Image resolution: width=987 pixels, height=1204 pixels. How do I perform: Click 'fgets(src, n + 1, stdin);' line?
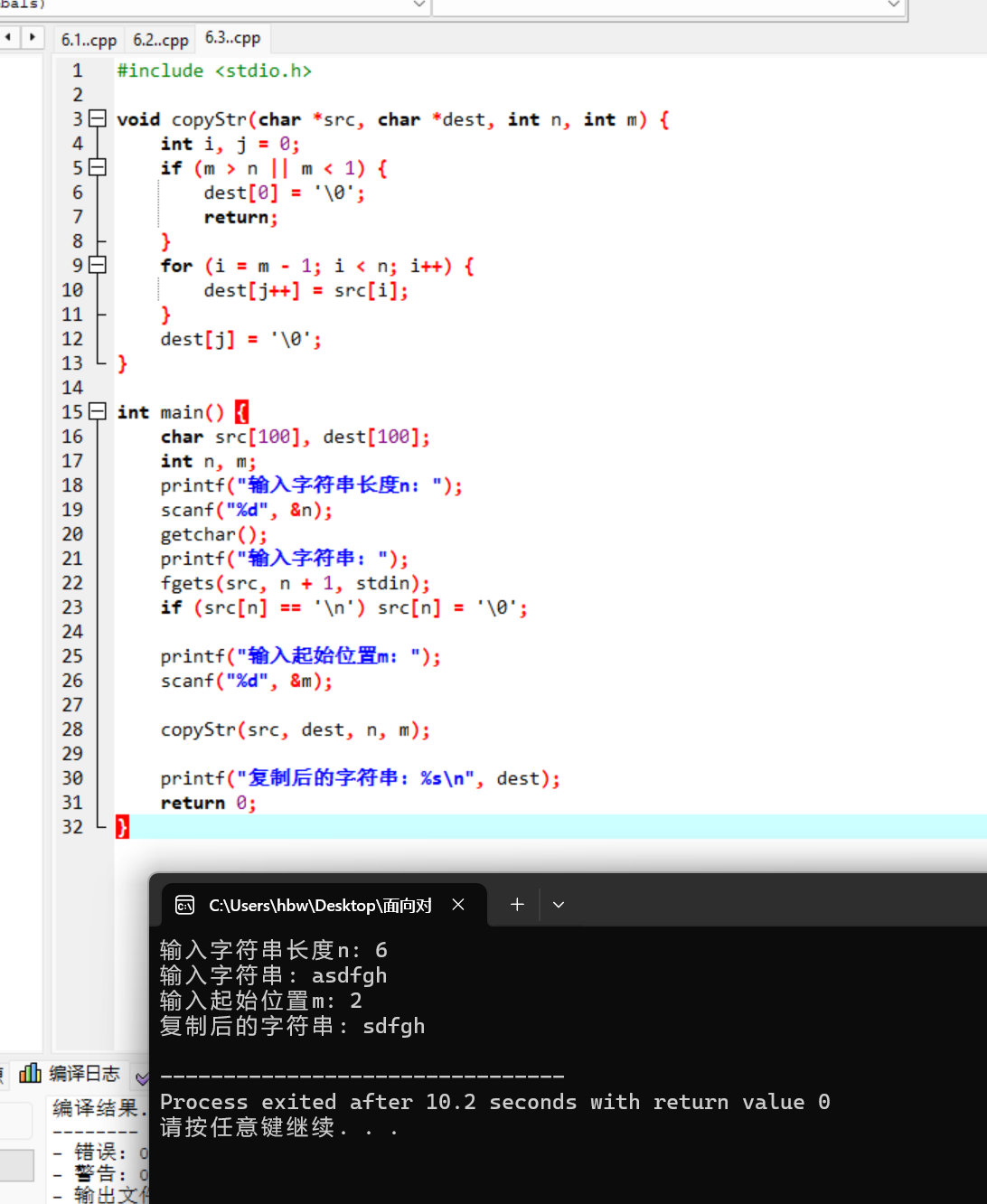295,583
